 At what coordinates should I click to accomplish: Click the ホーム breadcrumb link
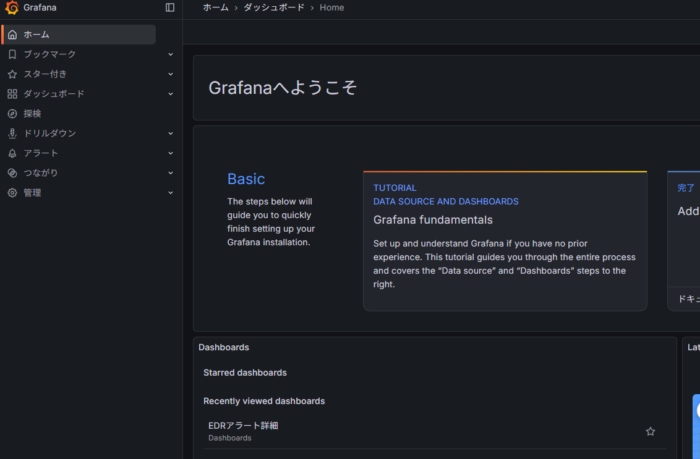215,7
